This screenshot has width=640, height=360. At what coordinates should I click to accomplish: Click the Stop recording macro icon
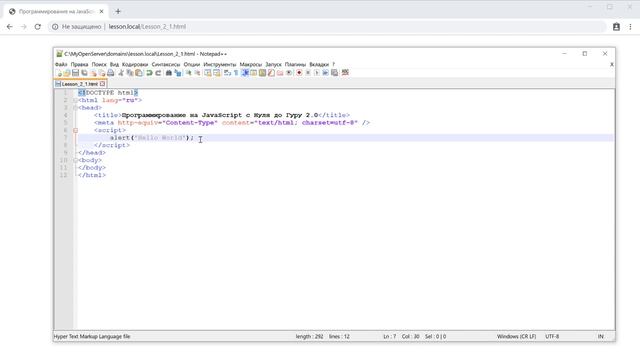(x=307, y=73)
